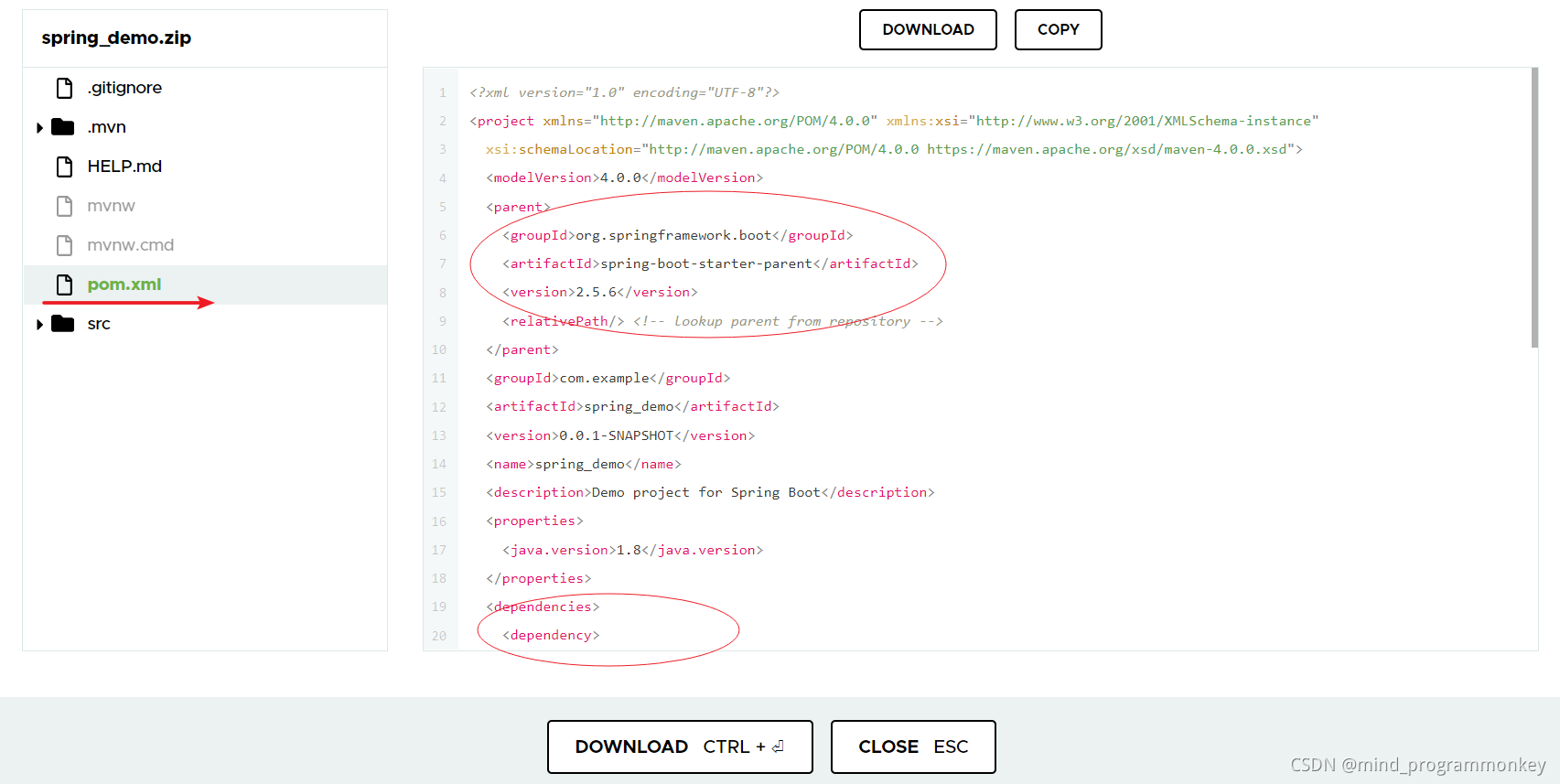Click the xml version declaration line

point(624,92)
